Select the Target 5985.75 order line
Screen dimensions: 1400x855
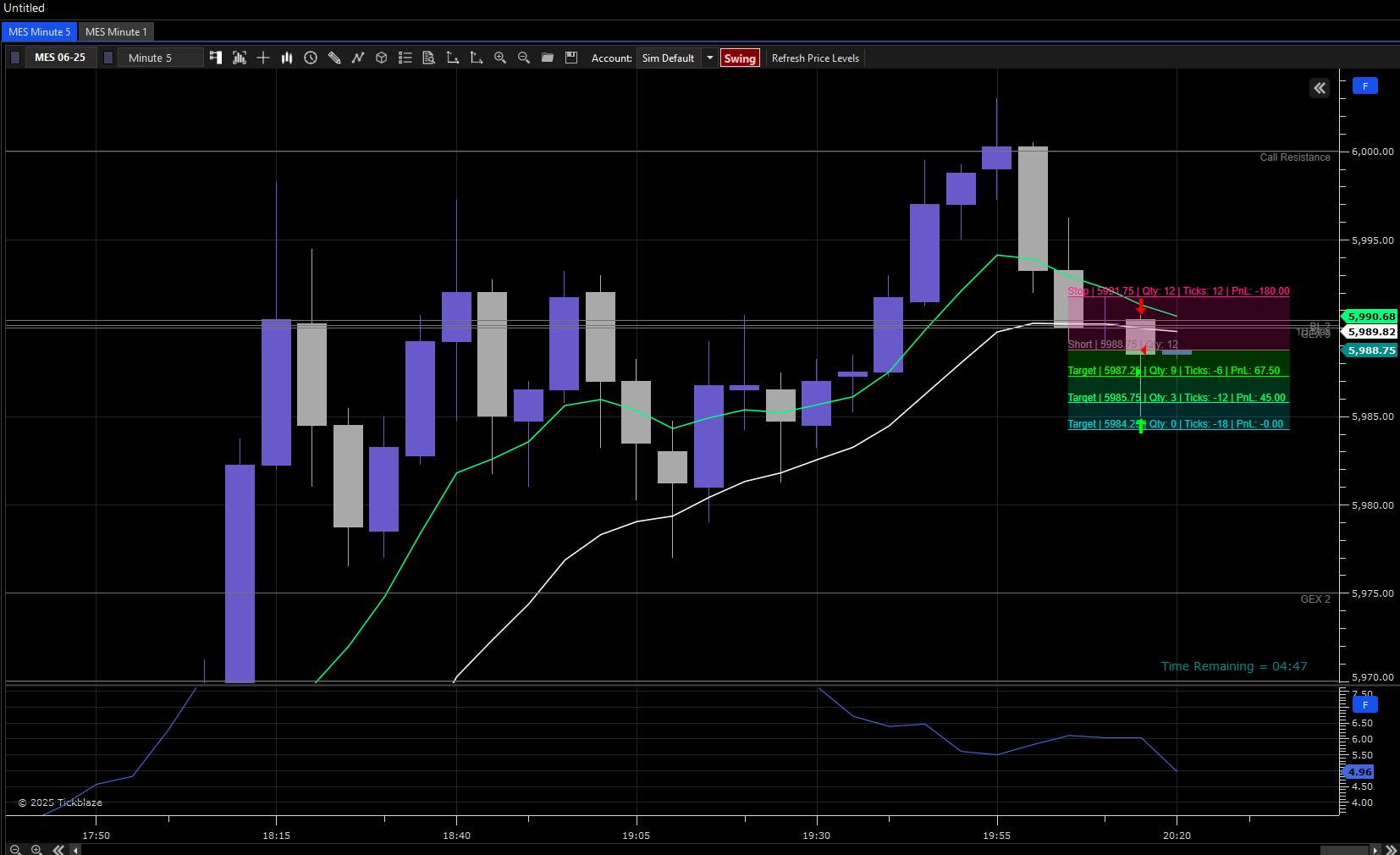(x=1178, y=398)
